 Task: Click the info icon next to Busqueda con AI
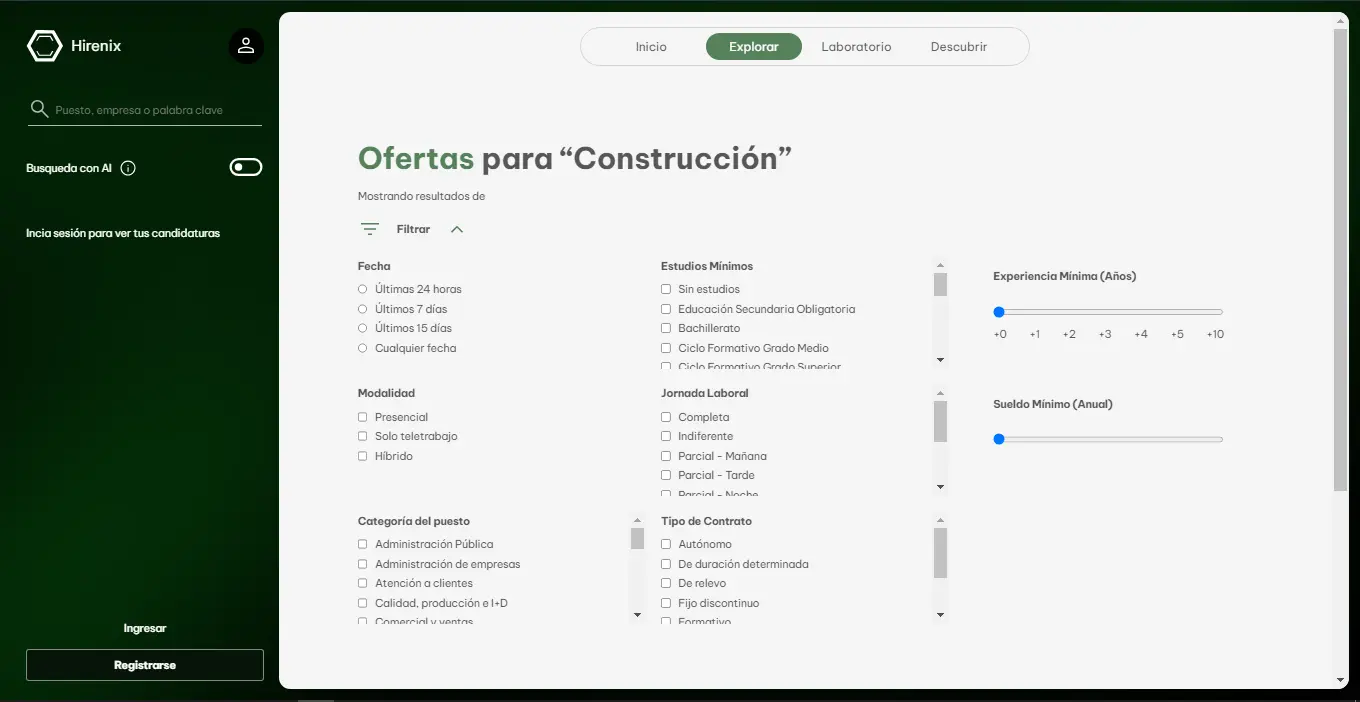coord(128,167)
